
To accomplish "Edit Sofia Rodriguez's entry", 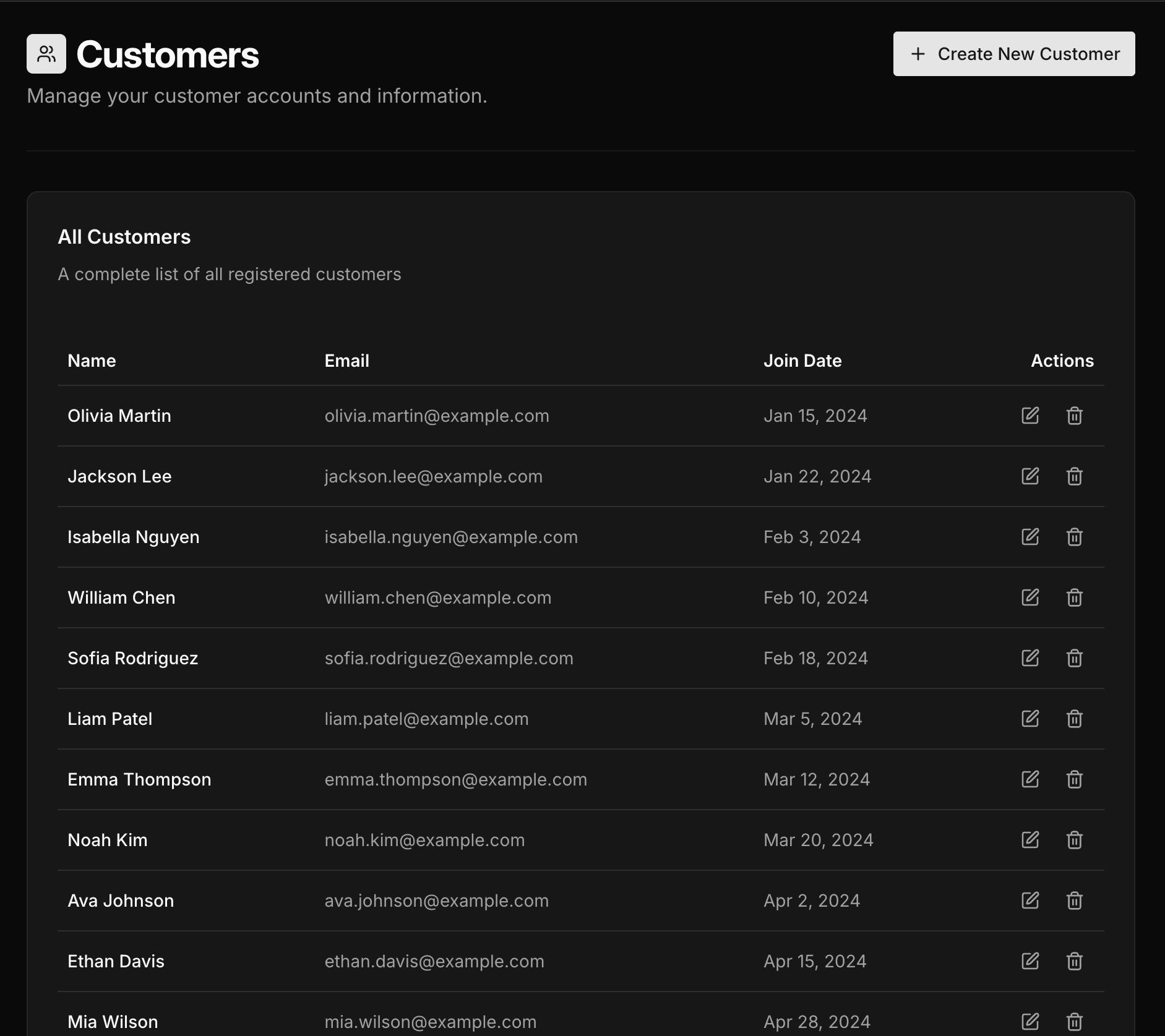I will [1030, 658].
